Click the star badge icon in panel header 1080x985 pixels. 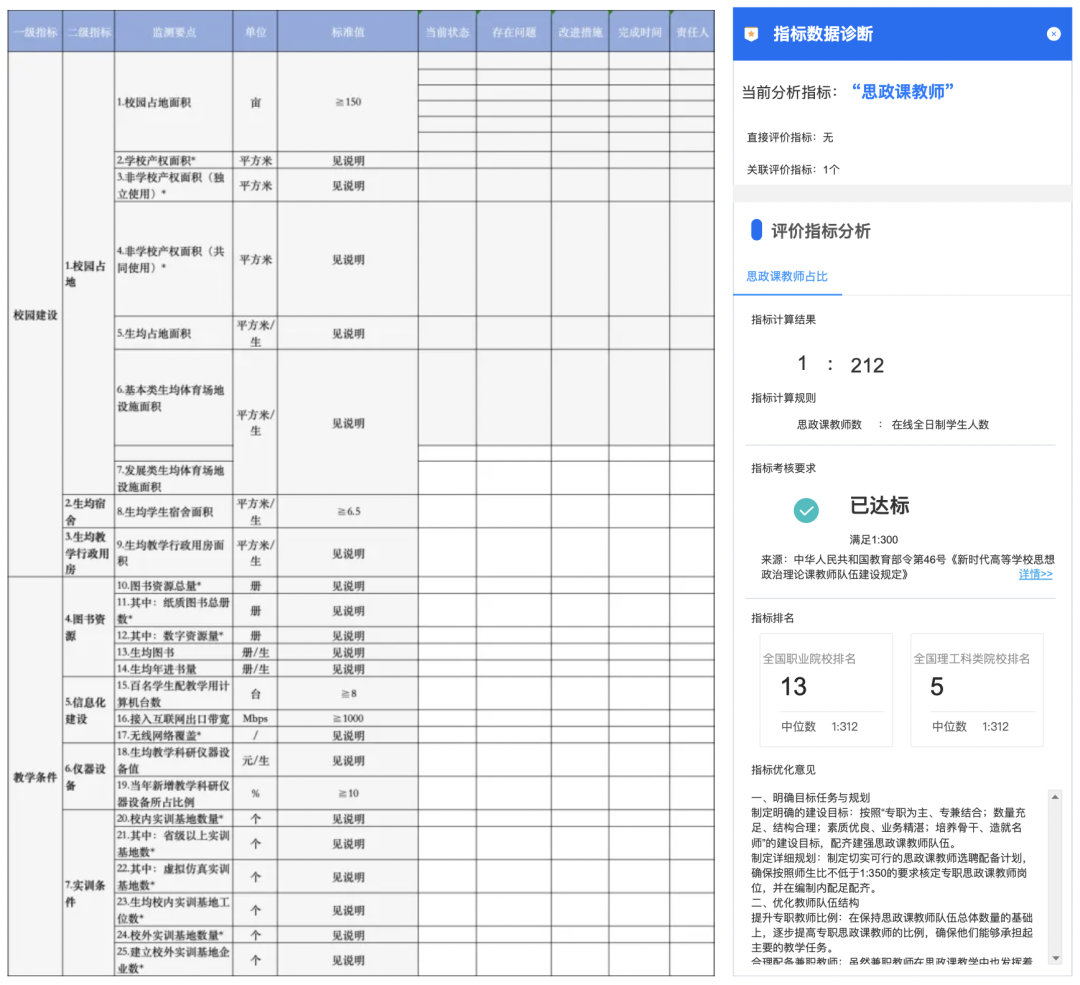pos(752,34)
